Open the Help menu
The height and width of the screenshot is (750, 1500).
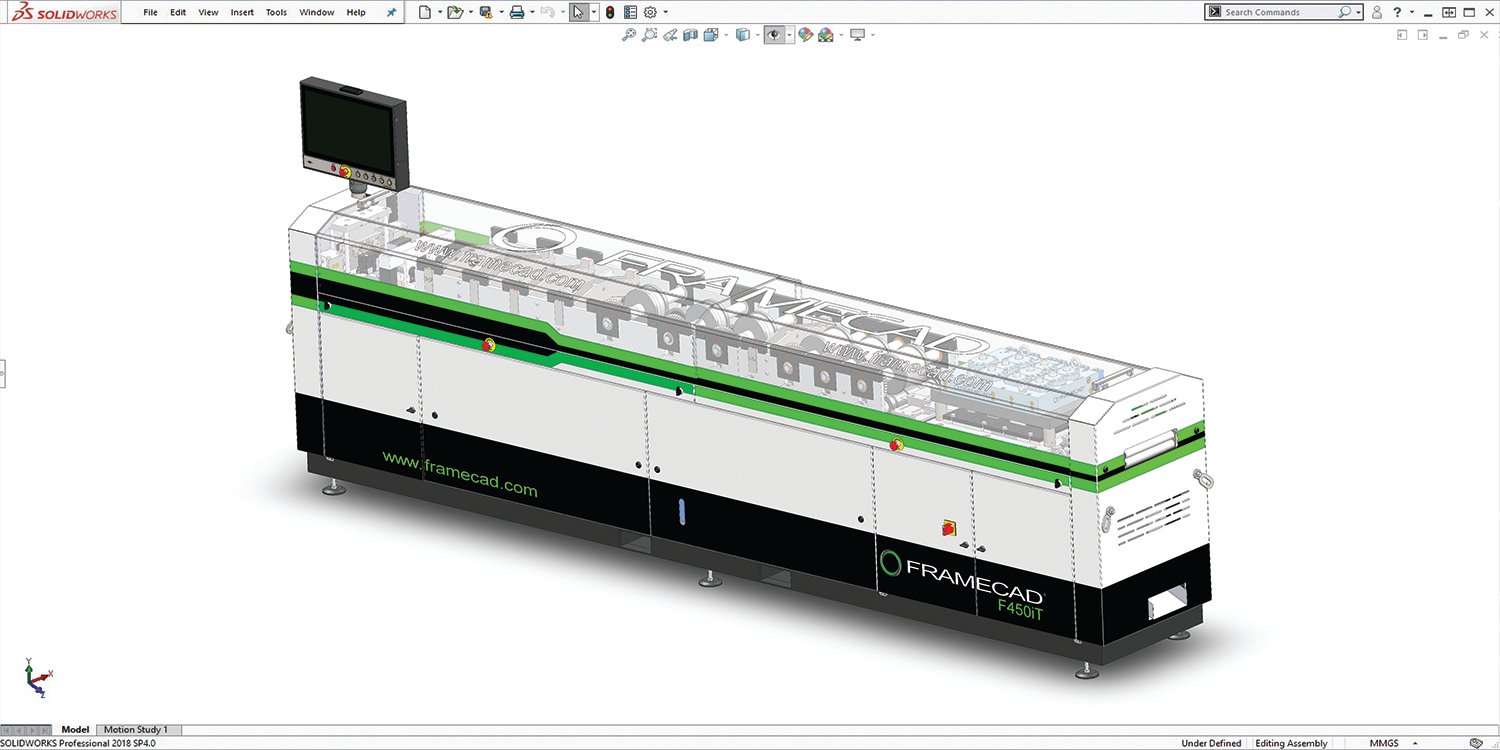coord(356,12)
